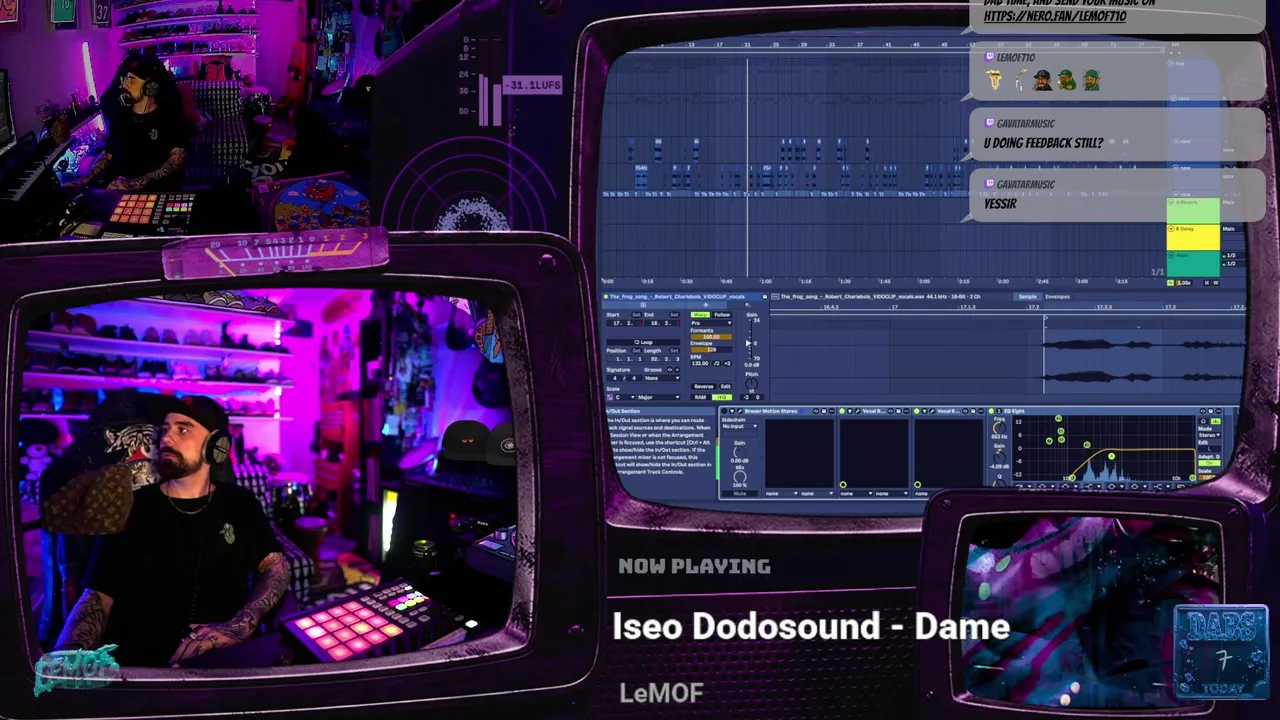The image size is (1280, 720).
Task: Click the nero.fan/lemof10 link
Action: [1055, 16]
